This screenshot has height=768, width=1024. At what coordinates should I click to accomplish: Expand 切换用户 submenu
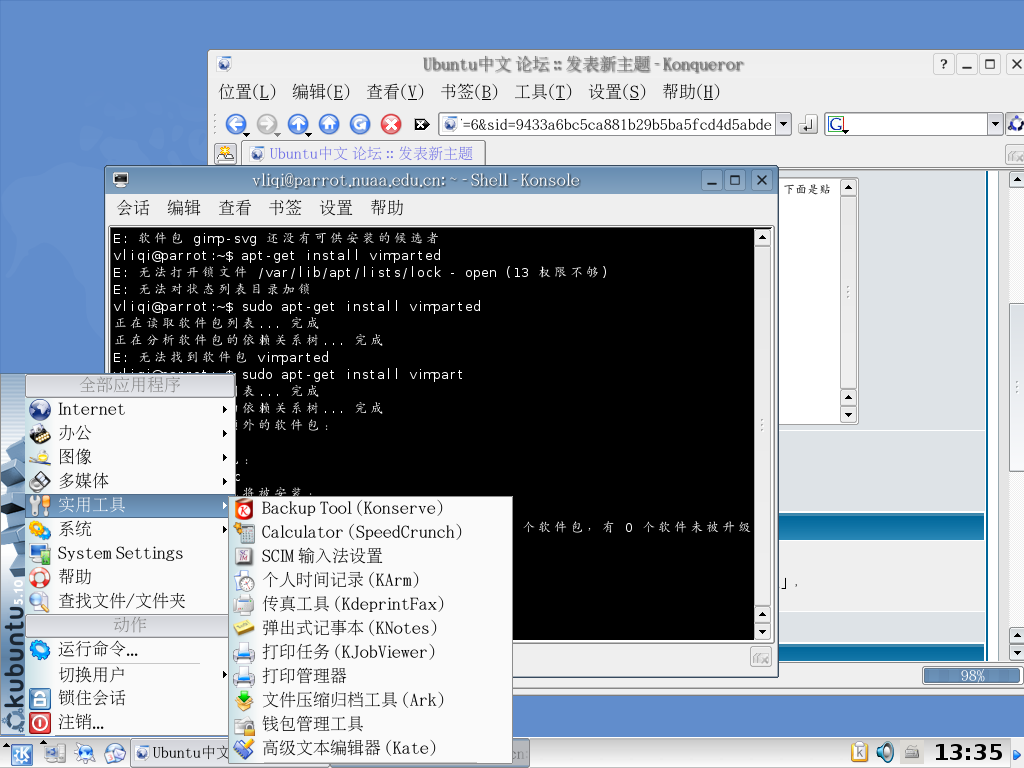coord(129,675)
